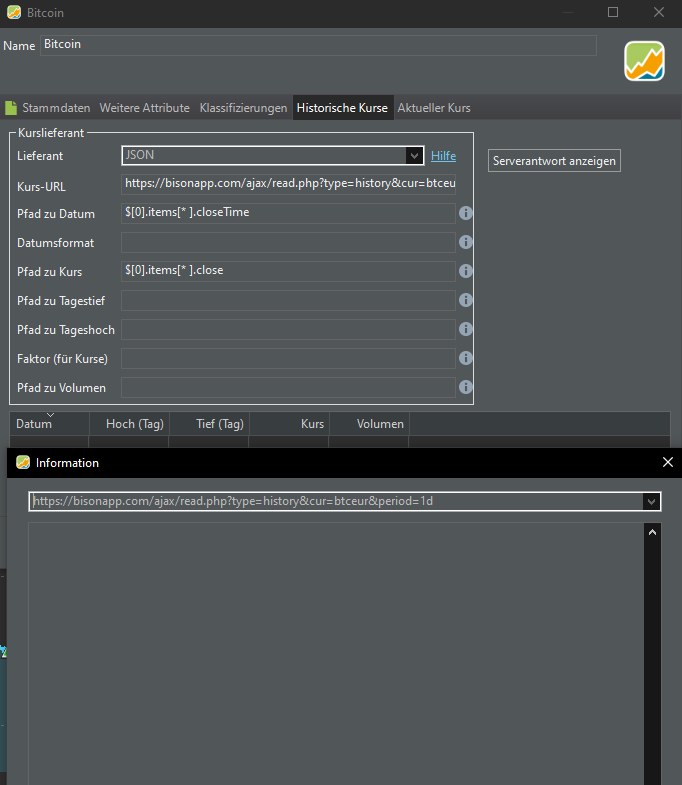Click the Kurs column header
The image size is (682, 785).
289,424
